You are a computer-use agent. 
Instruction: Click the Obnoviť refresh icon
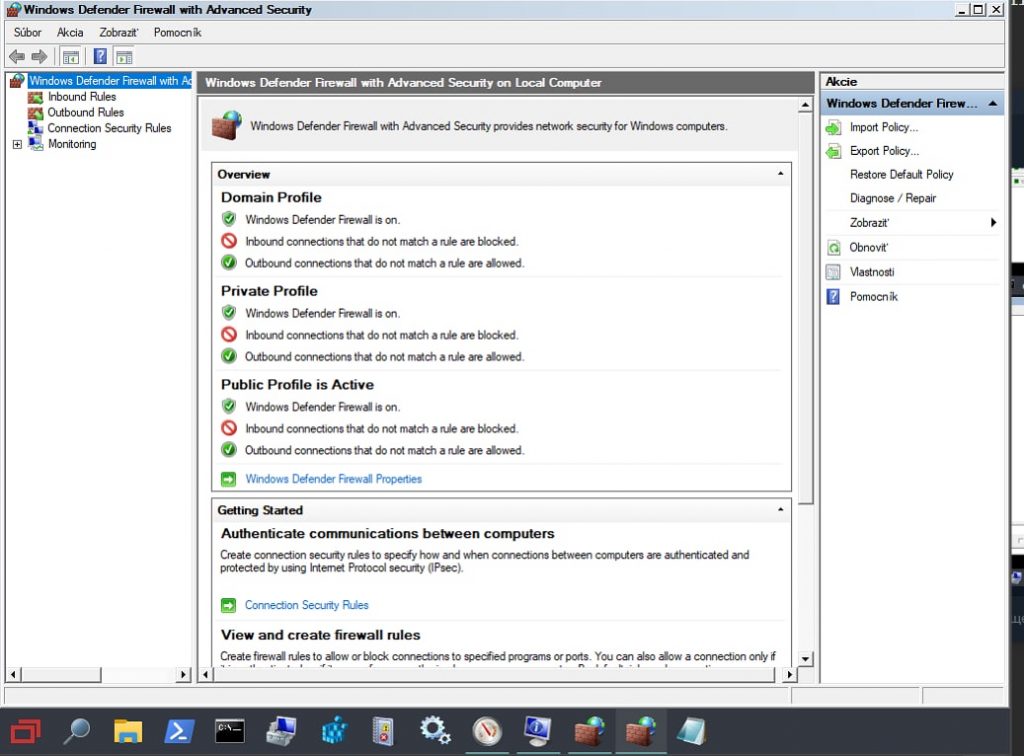pos(833,247)
